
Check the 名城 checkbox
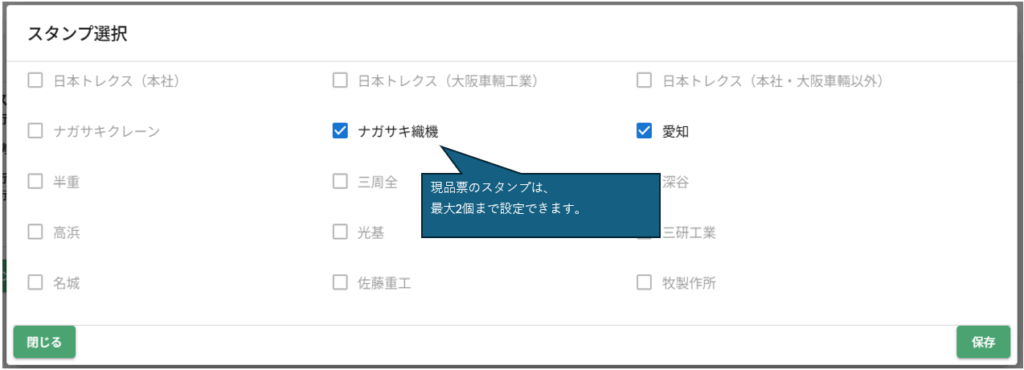35,283
